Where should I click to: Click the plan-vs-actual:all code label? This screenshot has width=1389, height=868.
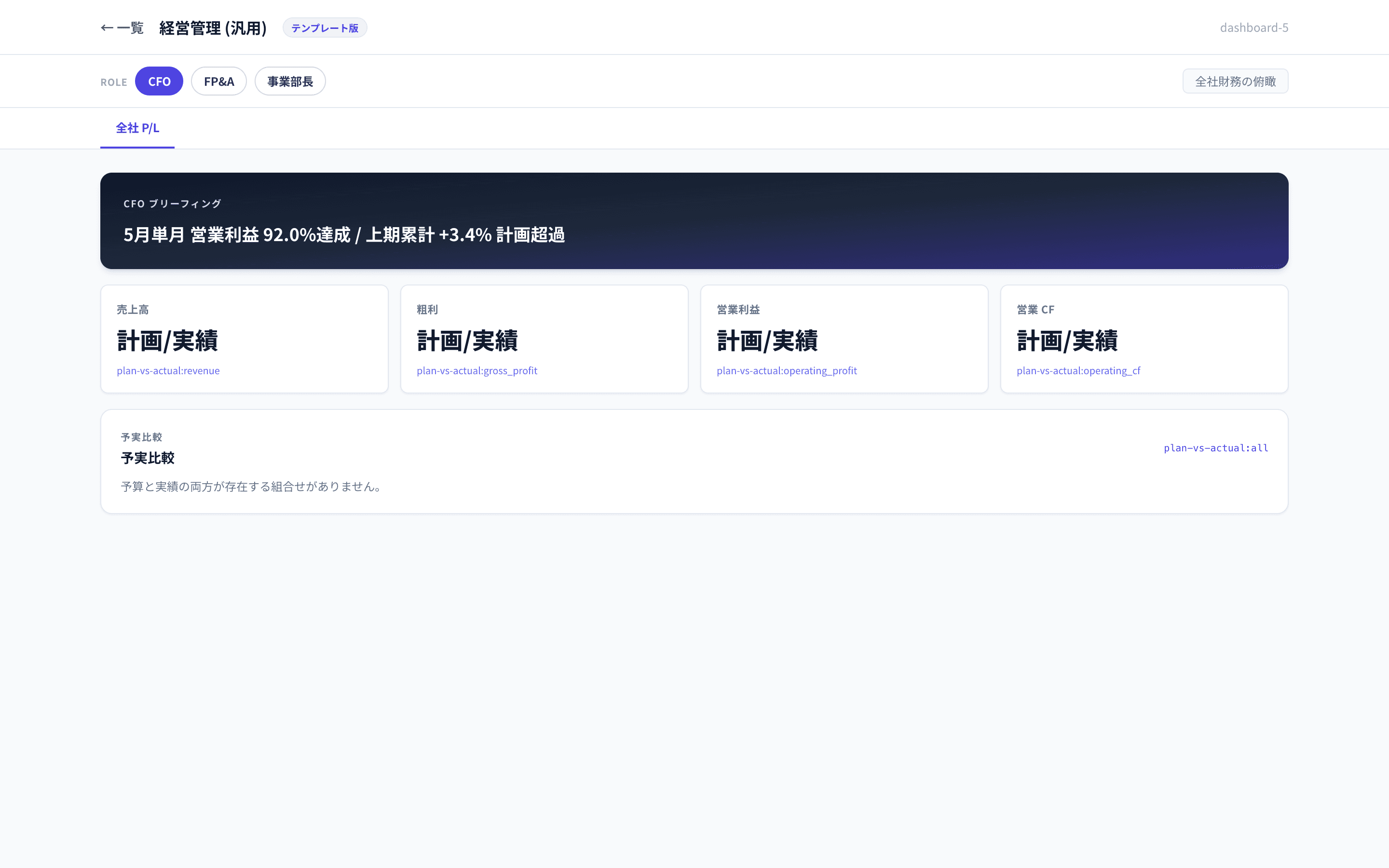[1216, 448]
